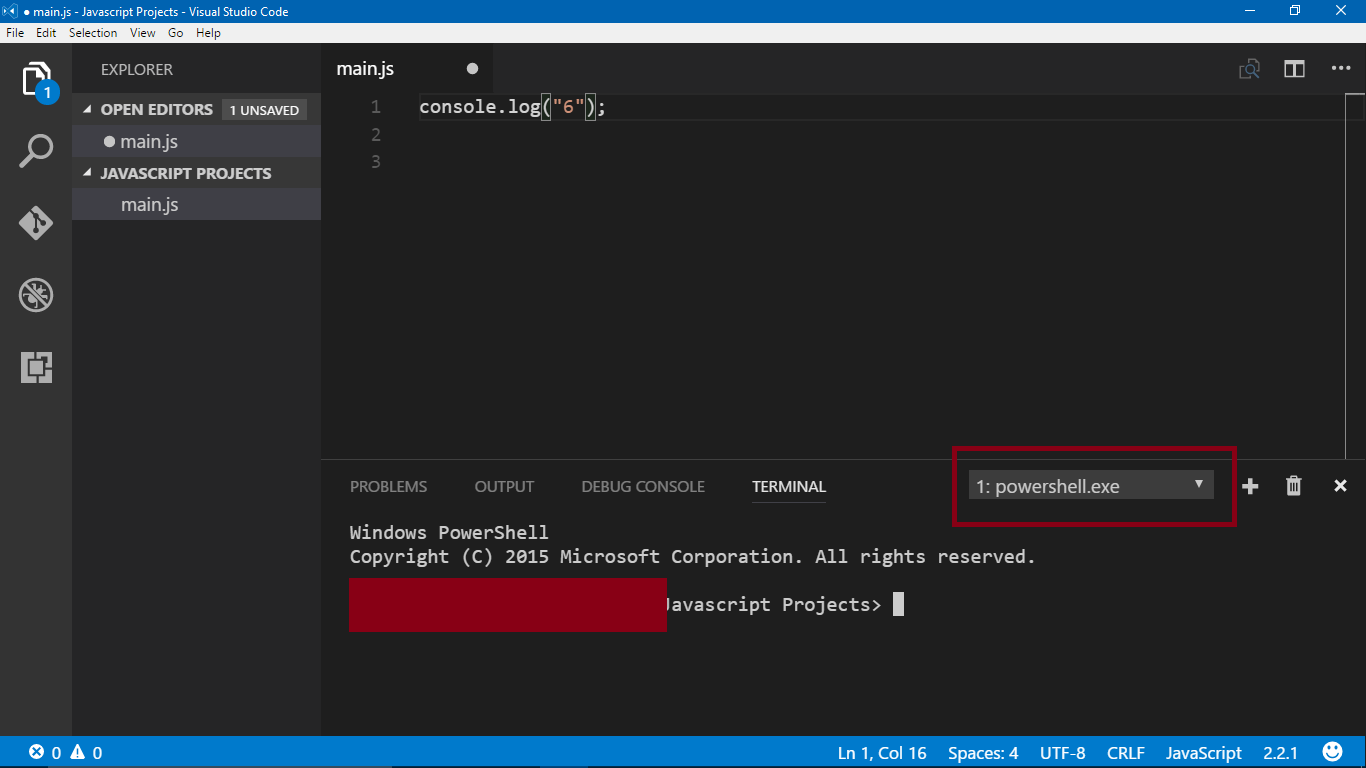Change language mode via JavaScript indicator
The width and height of the screenshot is (1366, 768).
(x=1204, y=753)
